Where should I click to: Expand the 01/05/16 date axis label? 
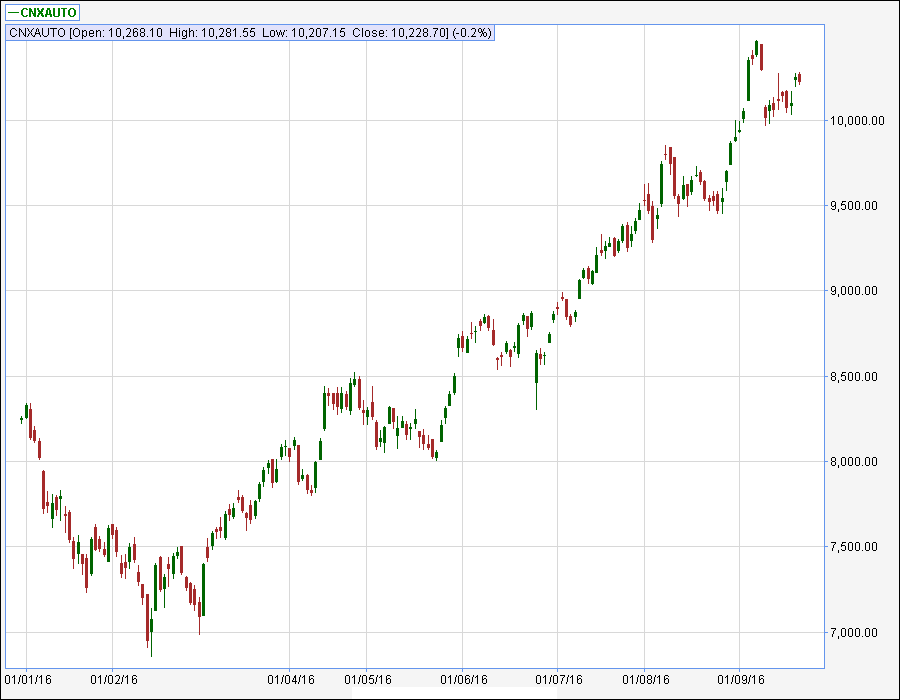[368, 677]
